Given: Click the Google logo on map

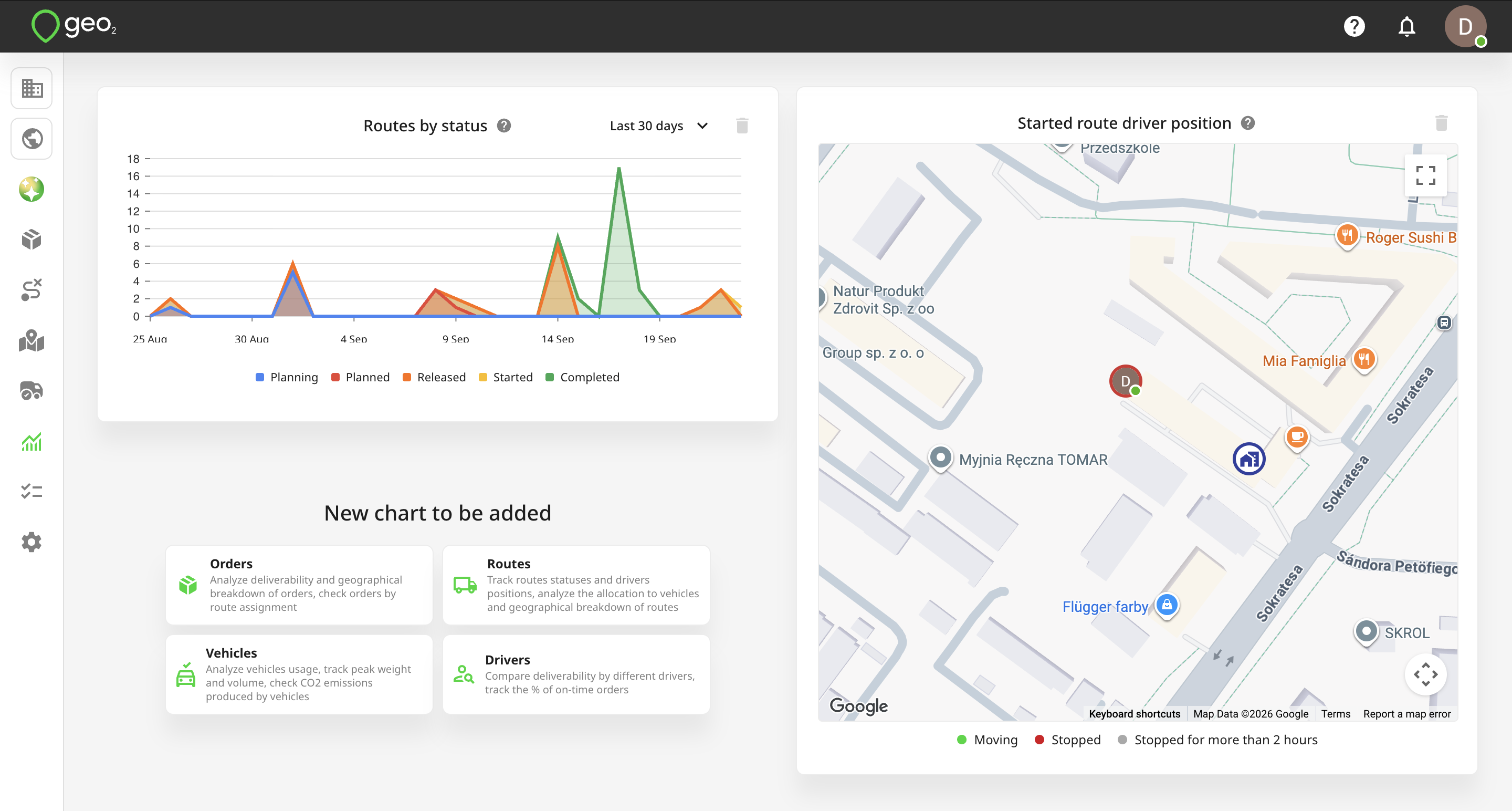Looking at the screenshot, I should [858, 705].
